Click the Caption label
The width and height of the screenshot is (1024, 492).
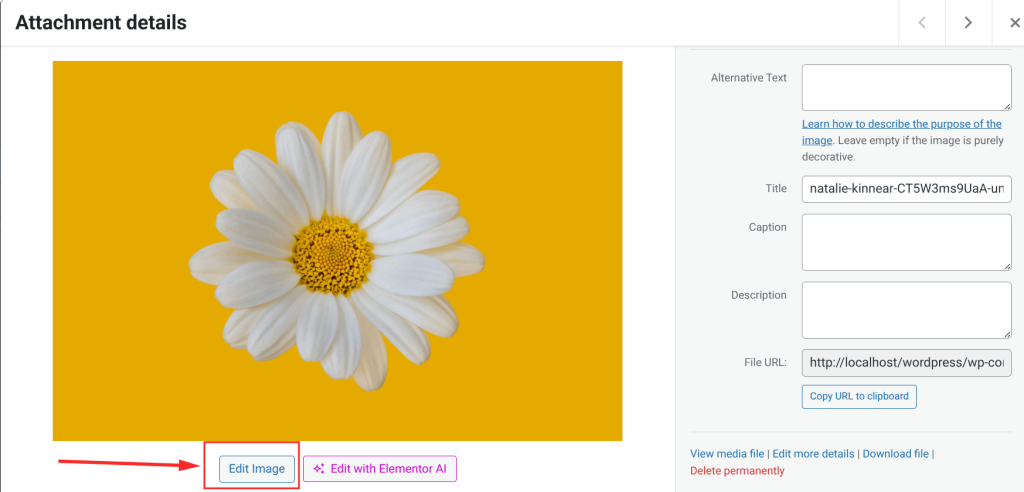pyautogui.click(x=768, y=227)
